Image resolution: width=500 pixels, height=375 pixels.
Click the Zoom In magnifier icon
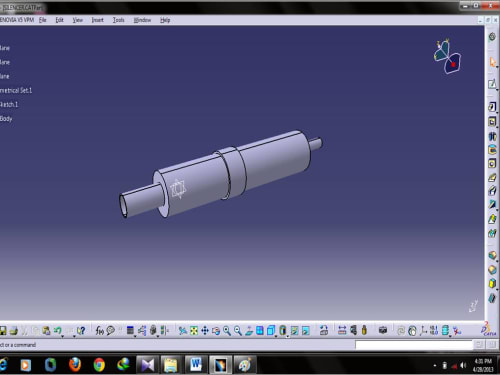tap(227, 331)
